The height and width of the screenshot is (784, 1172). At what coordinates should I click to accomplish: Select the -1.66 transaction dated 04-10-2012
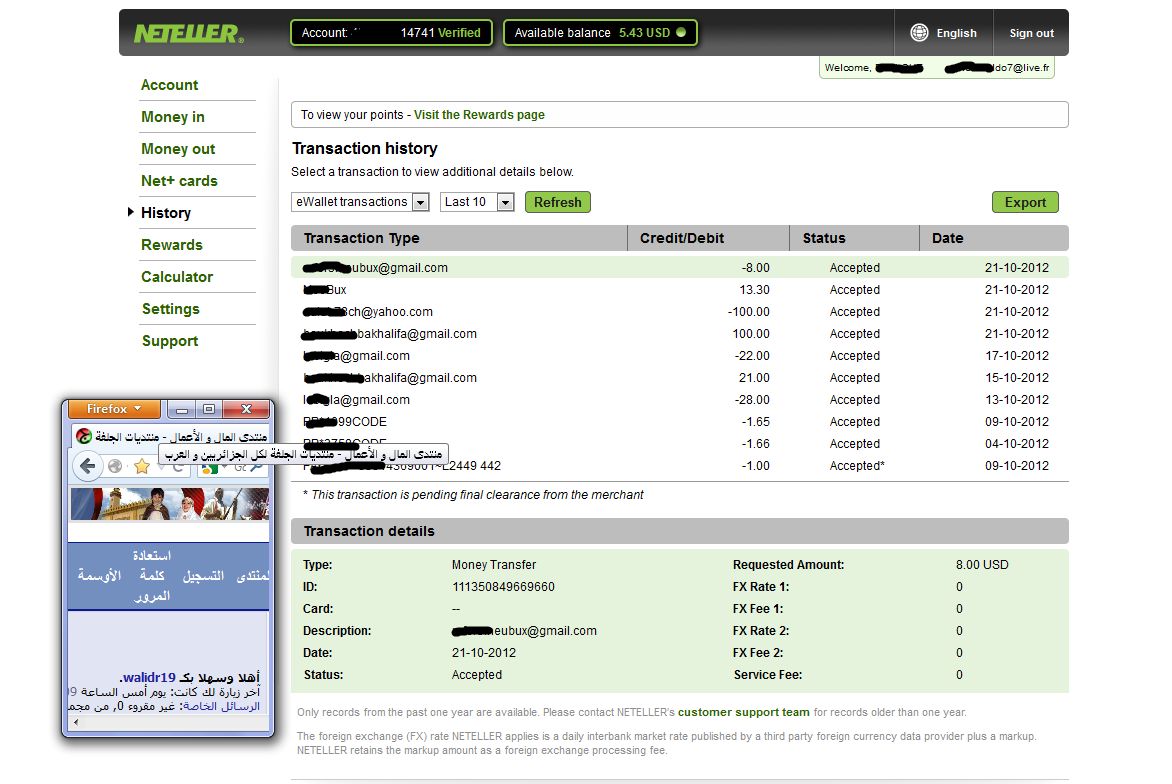(679, 444)
